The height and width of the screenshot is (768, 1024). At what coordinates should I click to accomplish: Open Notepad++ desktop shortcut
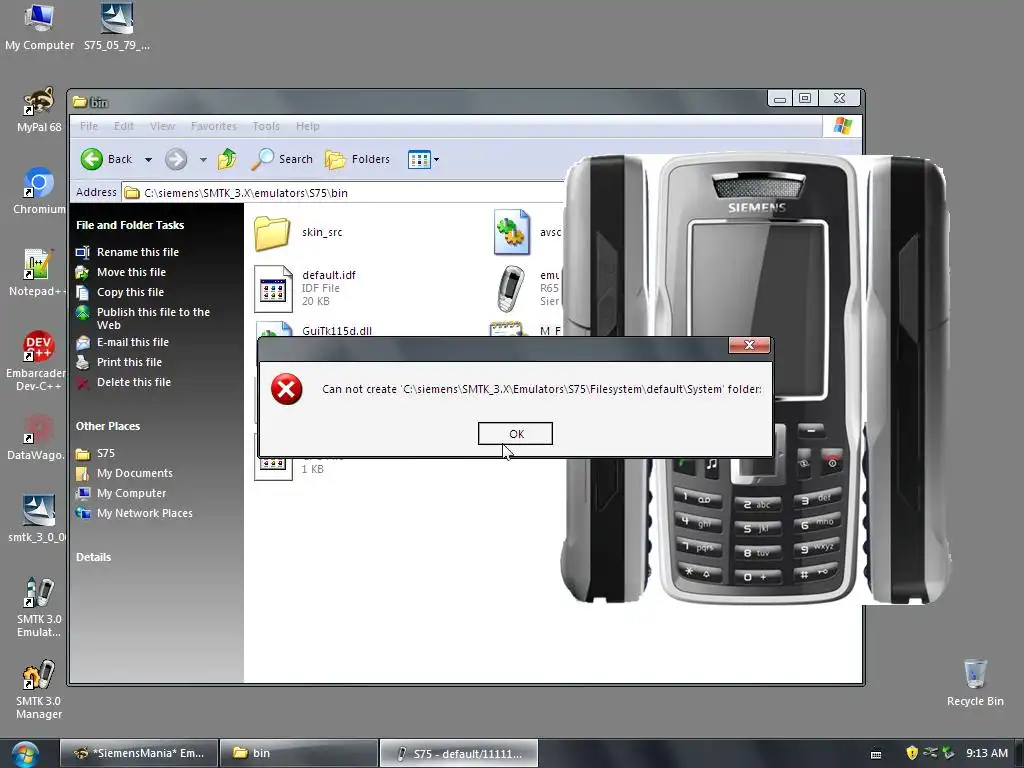[38, 273]
